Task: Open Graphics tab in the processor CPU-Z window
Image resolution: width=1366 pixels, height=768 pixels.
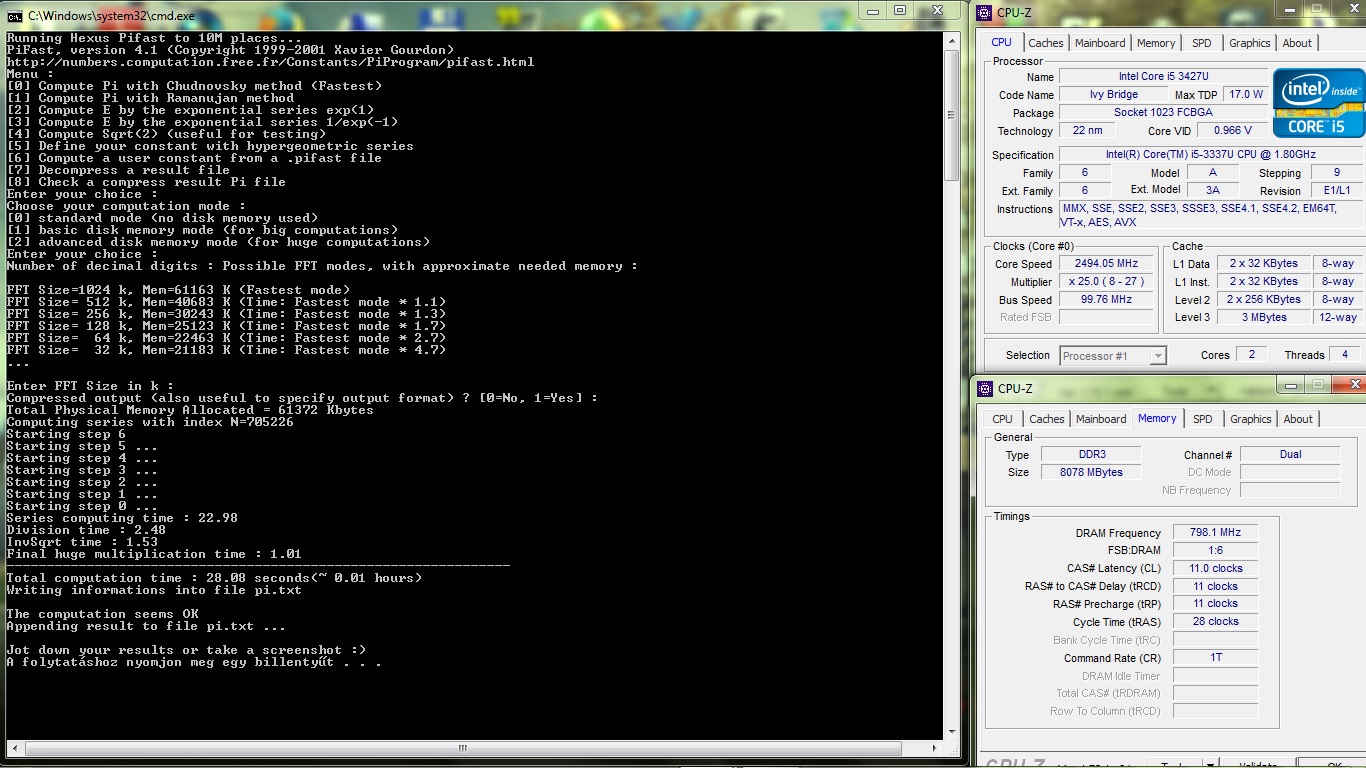Action: click(x=1250, y=43)
